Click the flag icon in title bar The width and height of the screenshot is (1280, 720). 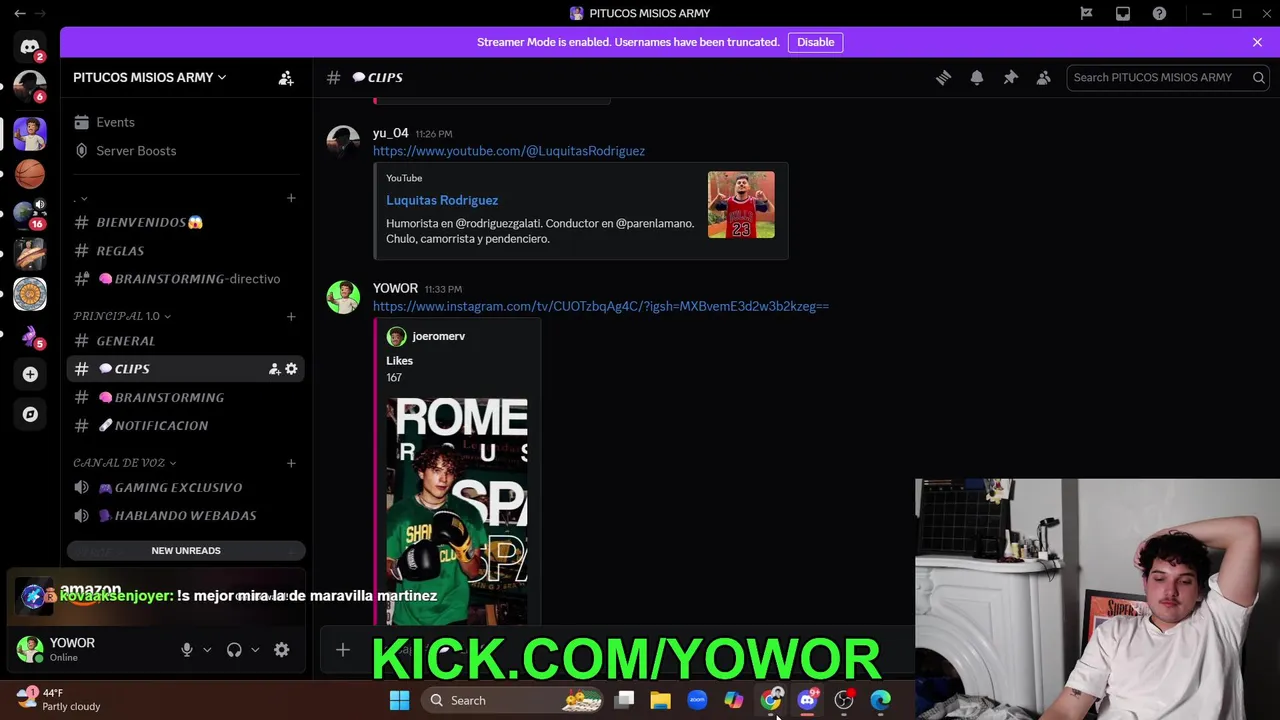(1086, 13)
